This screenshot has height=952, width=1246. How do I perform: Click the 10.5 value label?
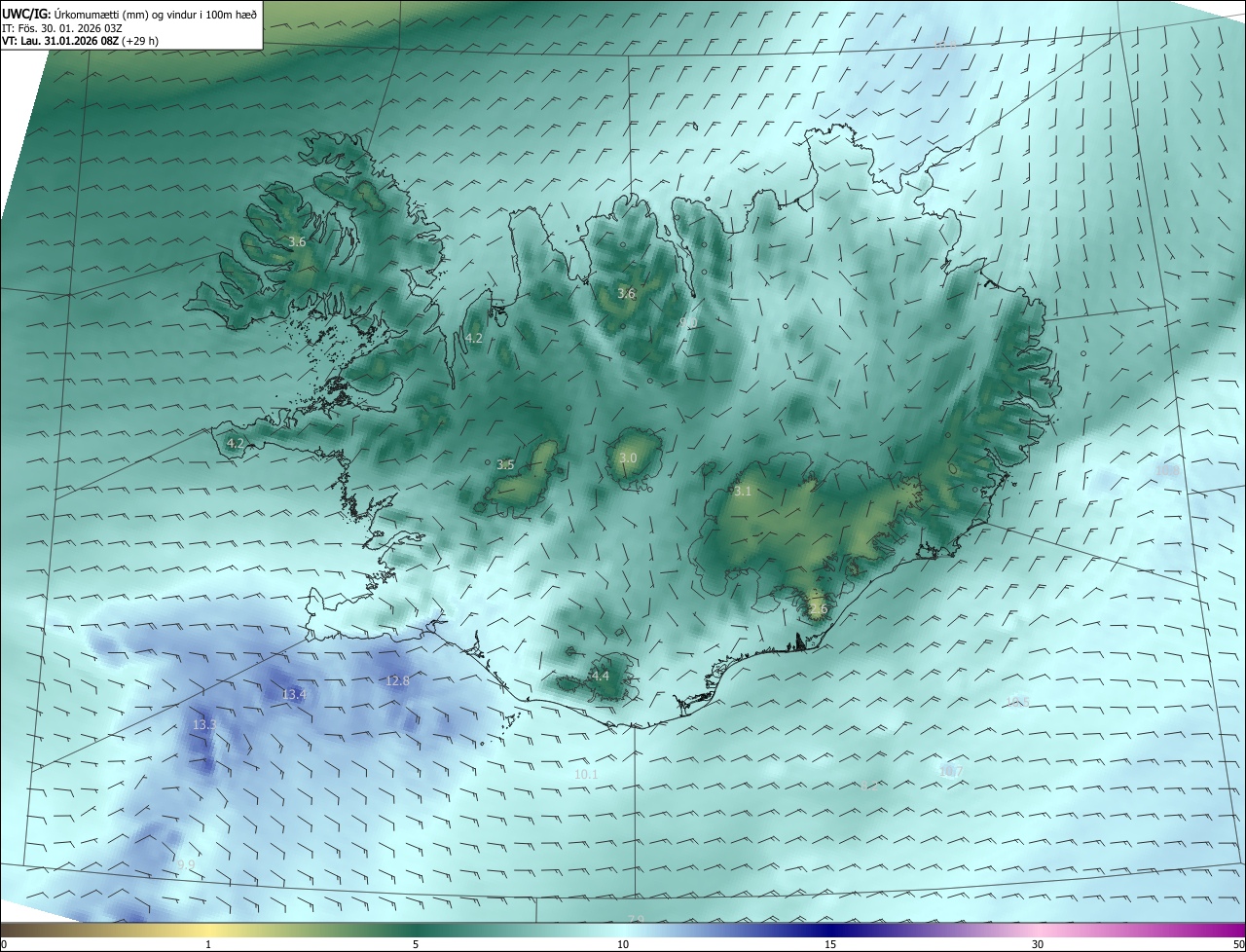point(1018,701)
